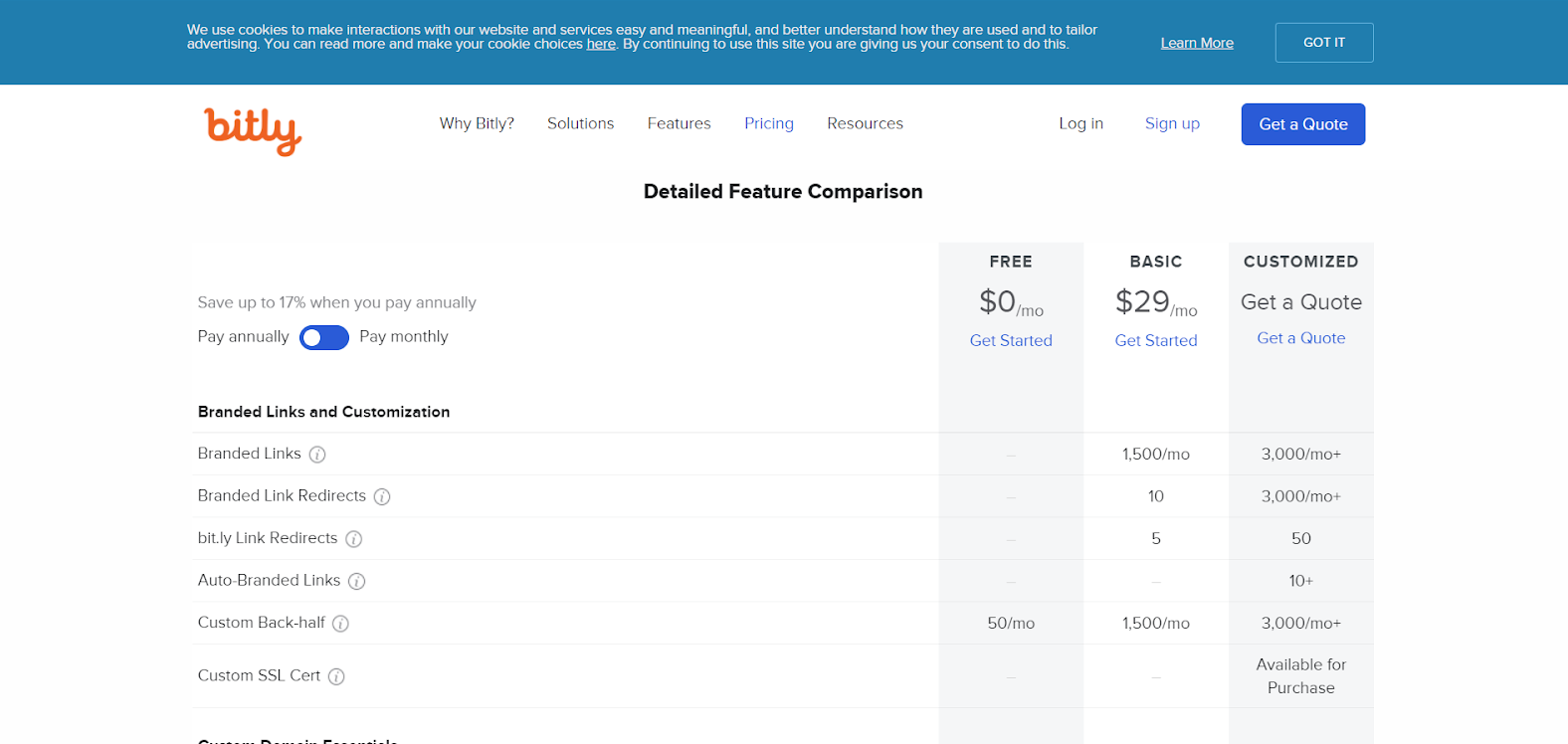Click the Log in link
Viewport: 1568px width, 744px height.
(x=1081, y=123)
